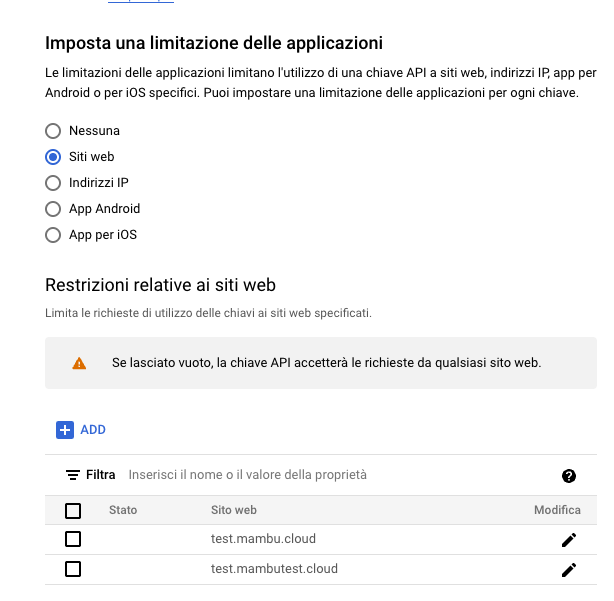Tick the checkbox for test.mambu.cloud
Viewport: 614px width, 601px height.
click(x=73, y=539)
